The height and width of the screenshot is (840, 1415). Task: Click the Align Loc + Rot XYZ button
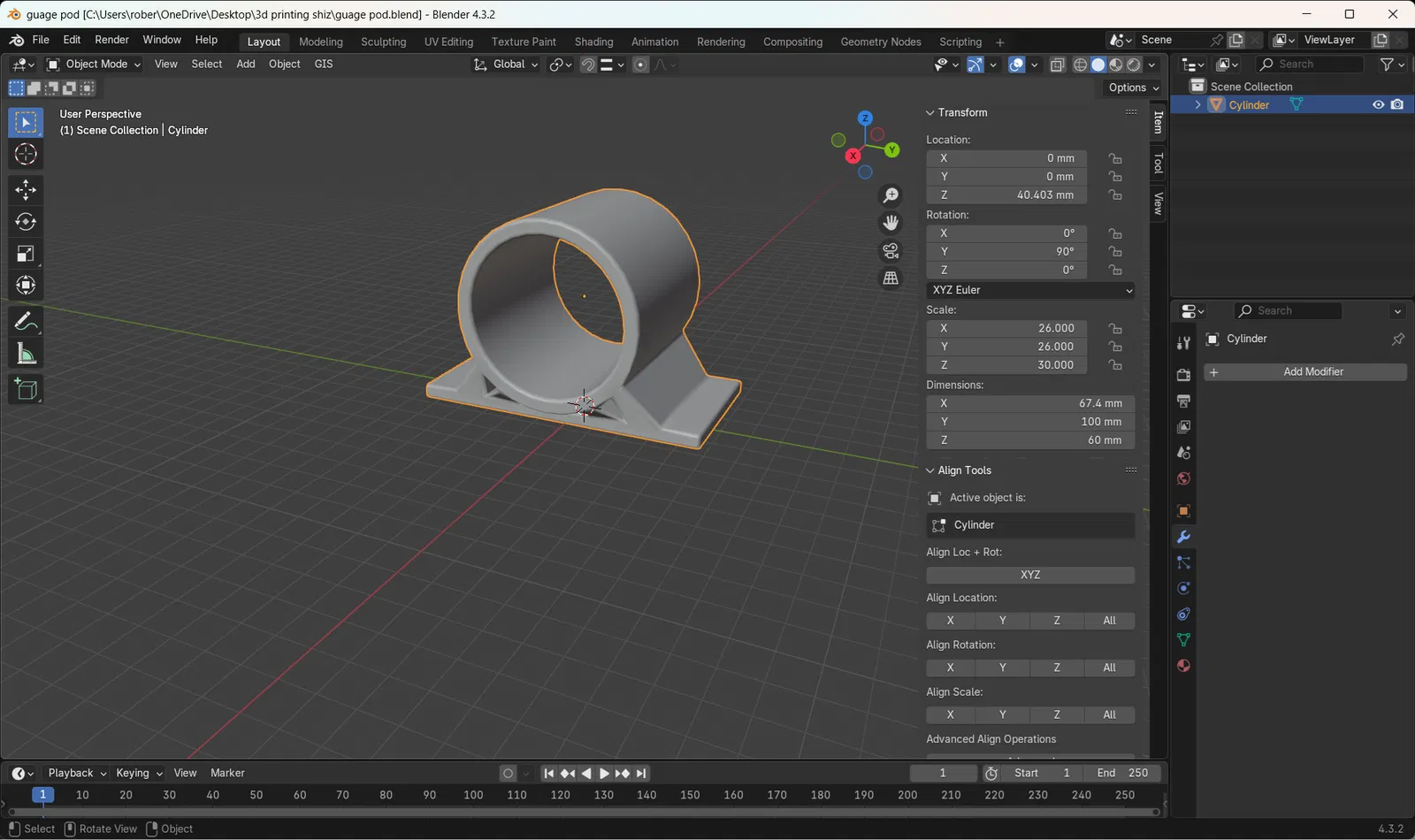[1030, 575]
